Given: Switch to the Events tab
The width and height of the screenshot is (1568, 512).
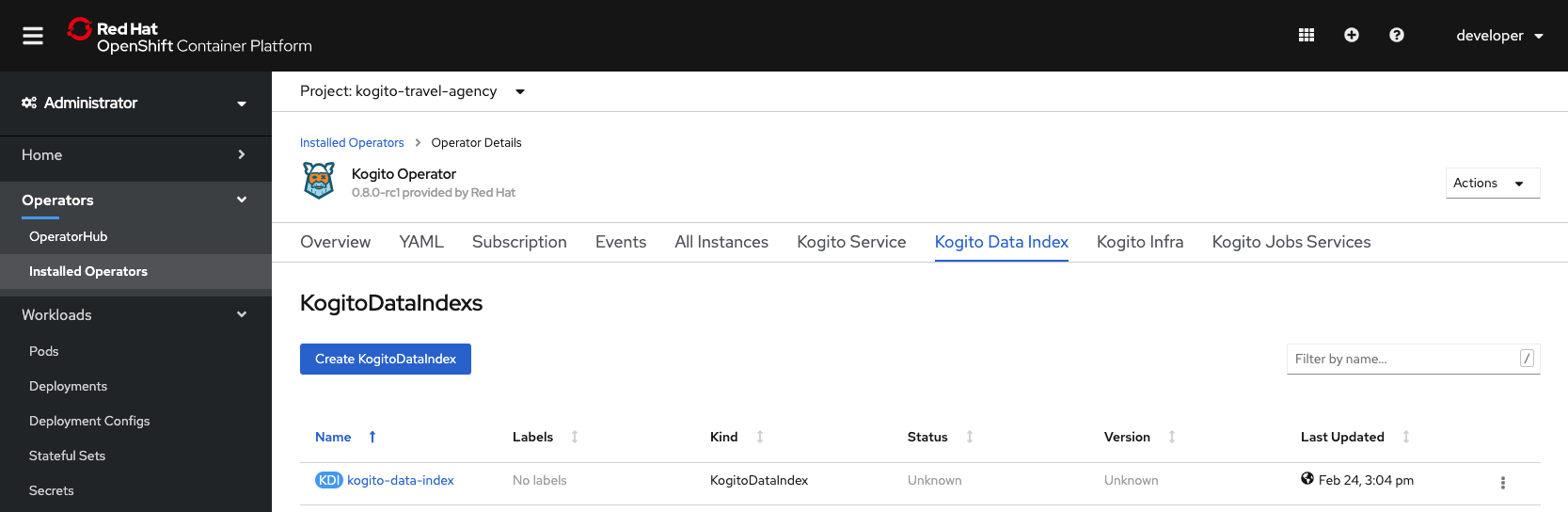Looking at the screenshot, I should [x=621, y=242].
